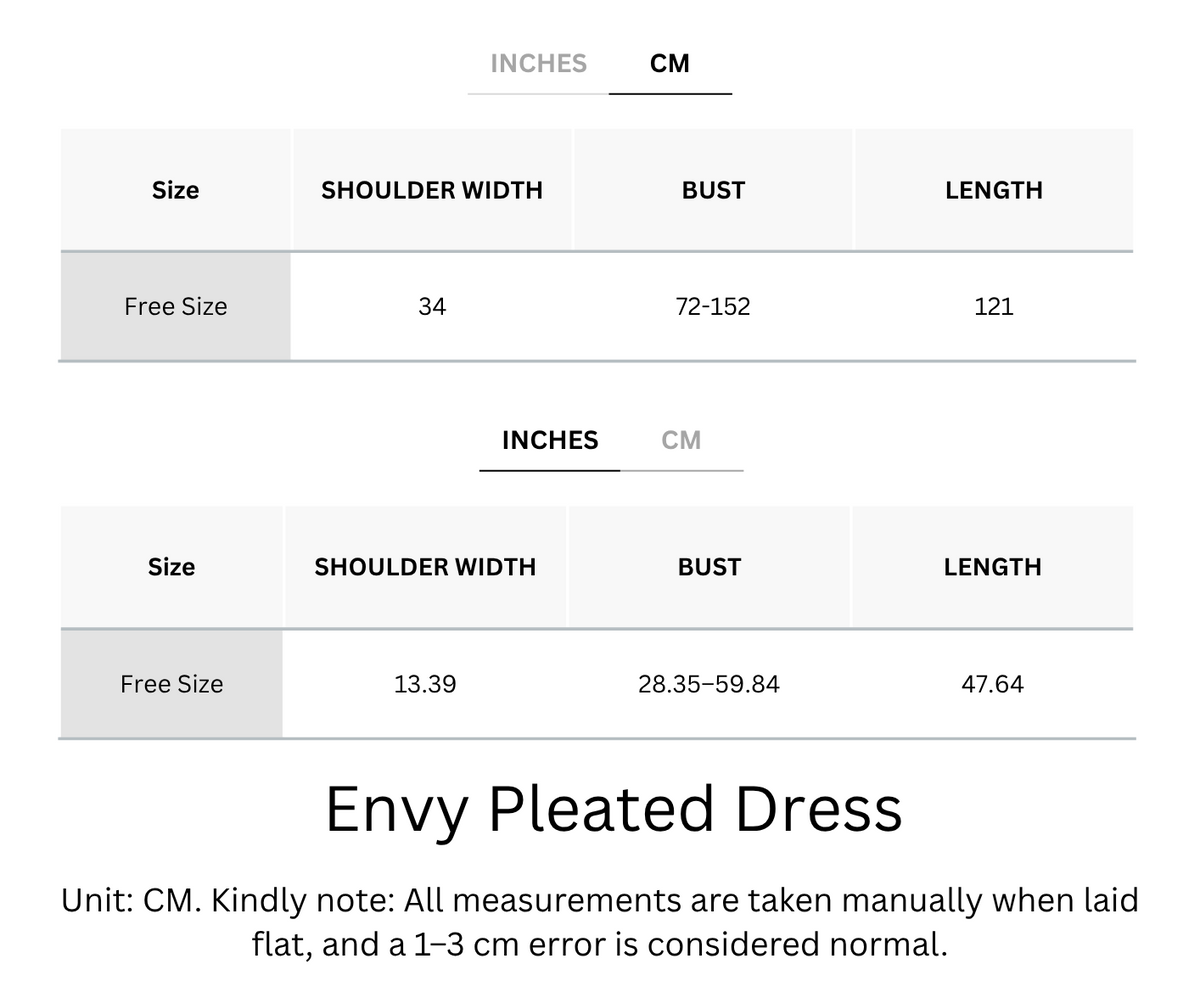This screenshot has width=1200, height=981.
Task: Select the active CM tab in top table
Action: pyautogui.click(x=669, y=63)
